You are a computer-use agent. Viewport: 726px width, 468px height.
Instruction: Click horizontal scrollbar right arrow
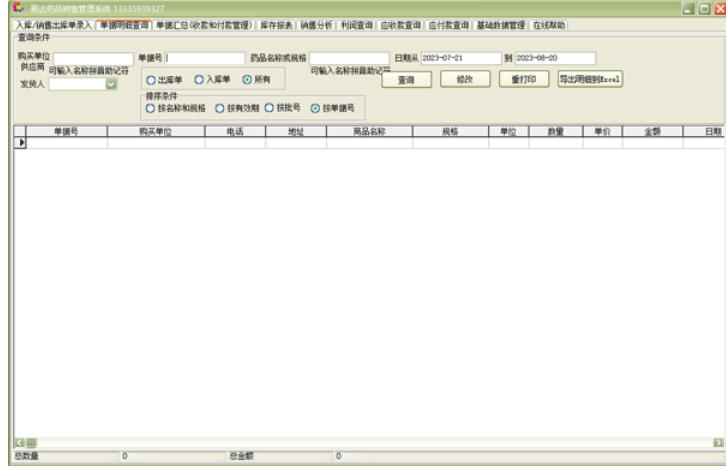[718, 443]
